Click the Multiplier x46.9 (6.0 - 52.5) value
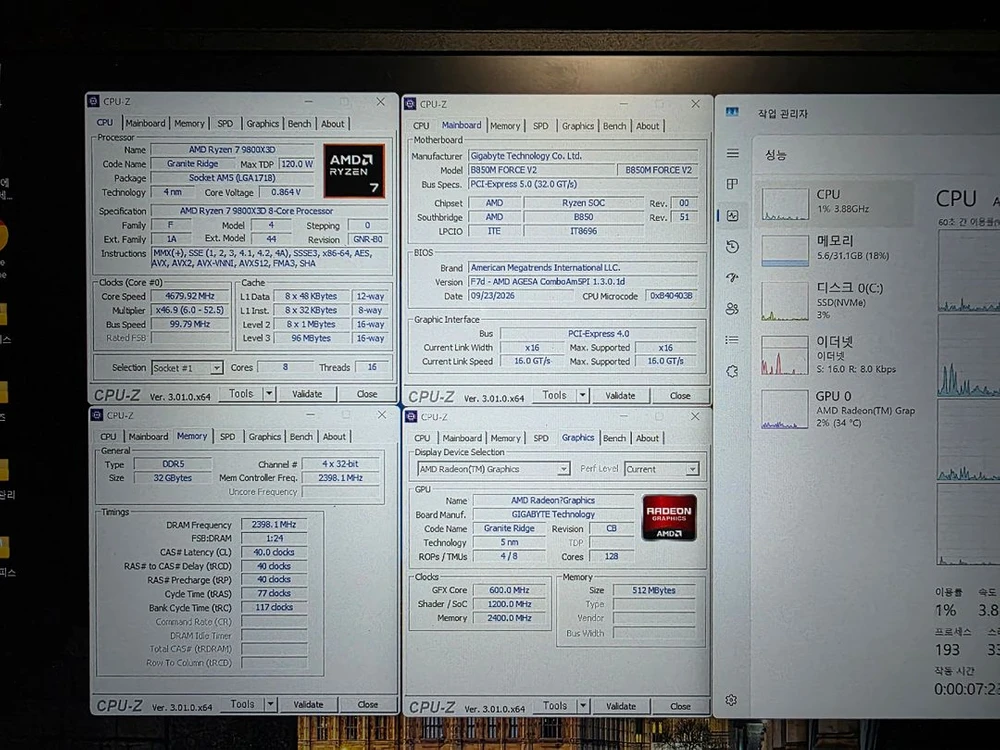This screenshot has width=1000, height=750. coord(189,310)
